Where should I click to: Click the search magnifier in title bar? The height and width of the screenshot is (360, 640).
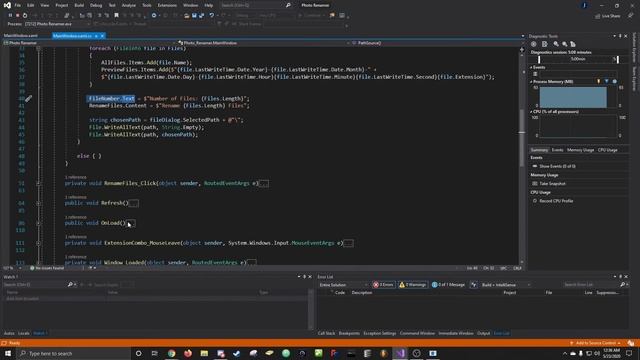[x=288, y=5]
